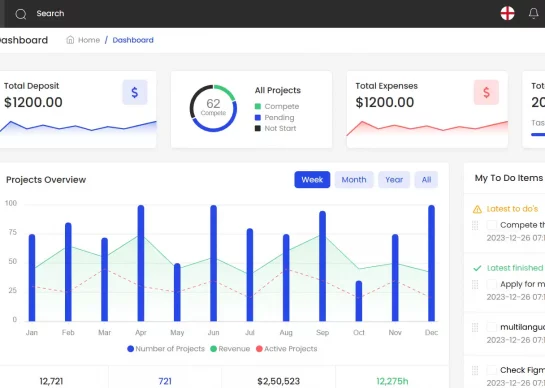Click the 12,721 statistic
Viewport: 545px width, 388px height.
pyautogui.click(x=51, y=381)
